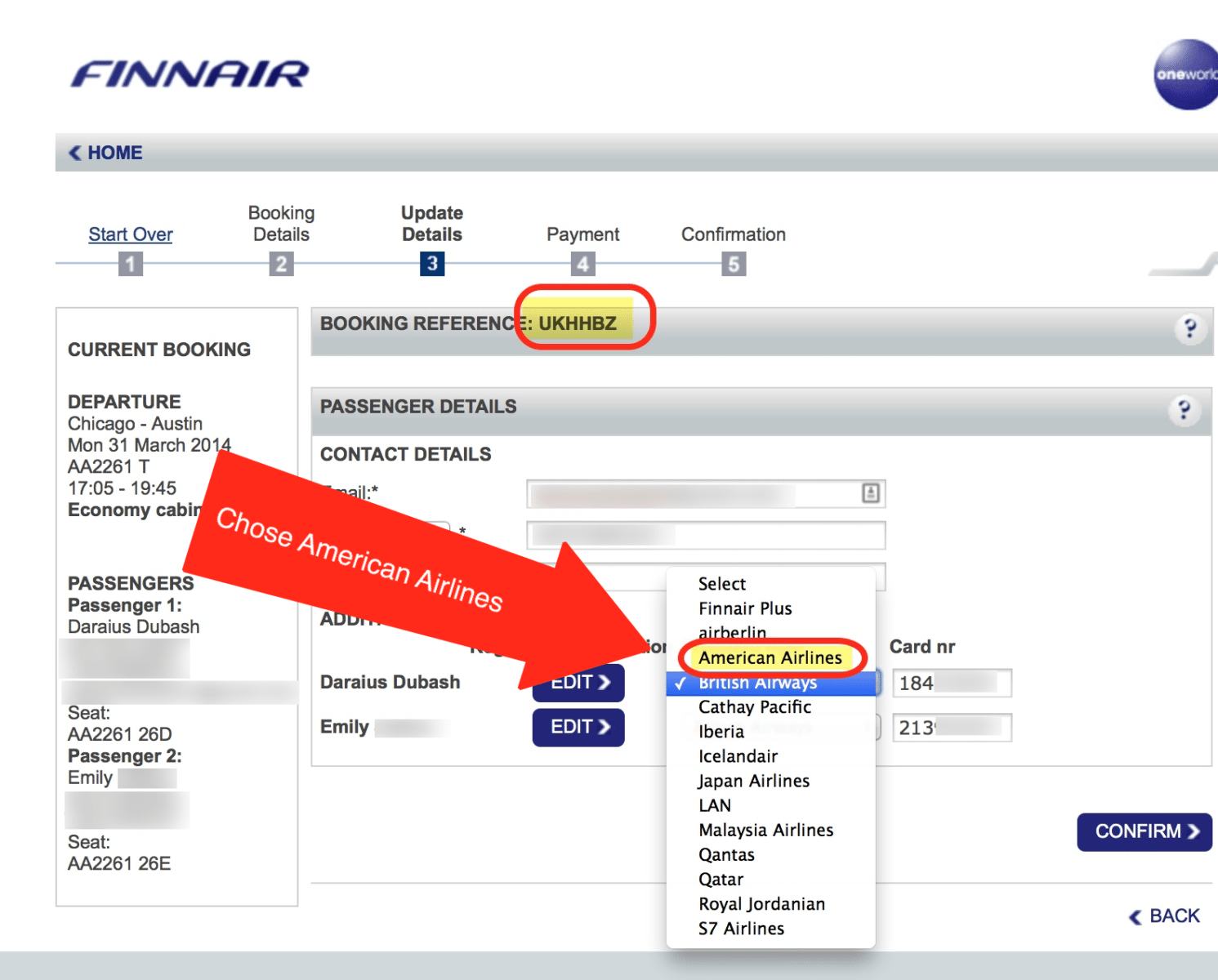Return to HOME page
1218x980 pixels.
(105, 153)
